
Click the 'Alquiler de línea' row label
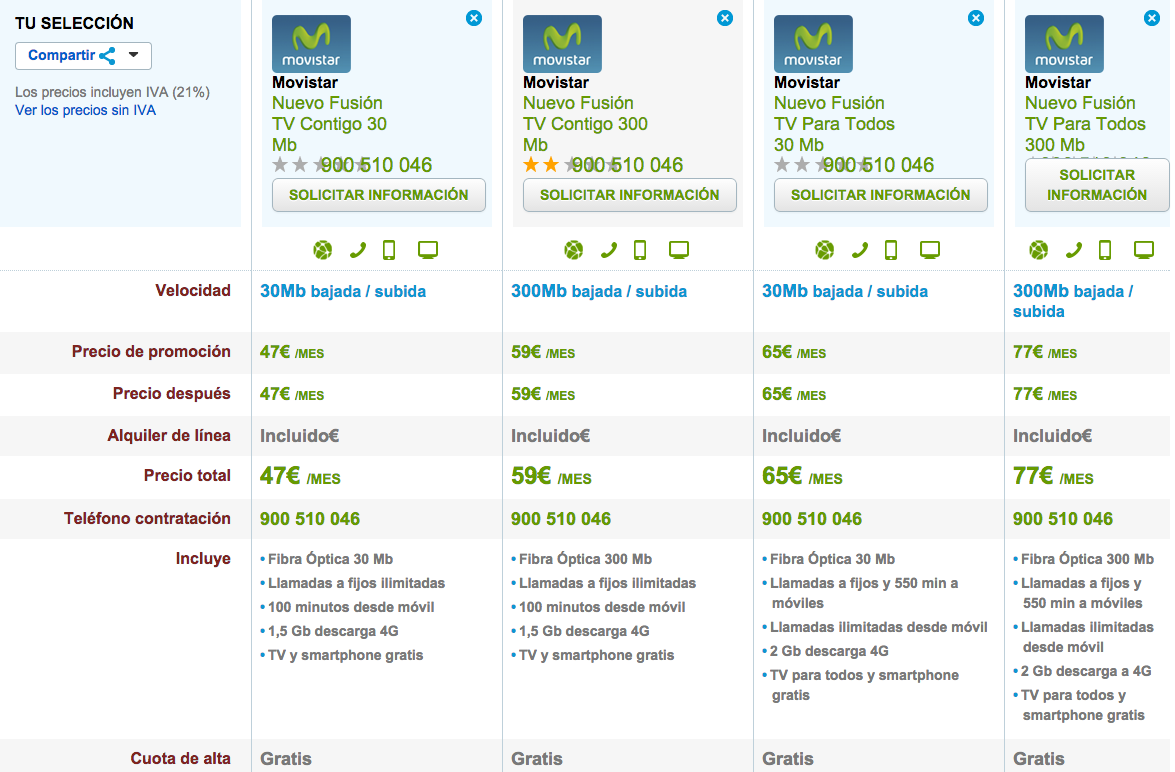169,435
